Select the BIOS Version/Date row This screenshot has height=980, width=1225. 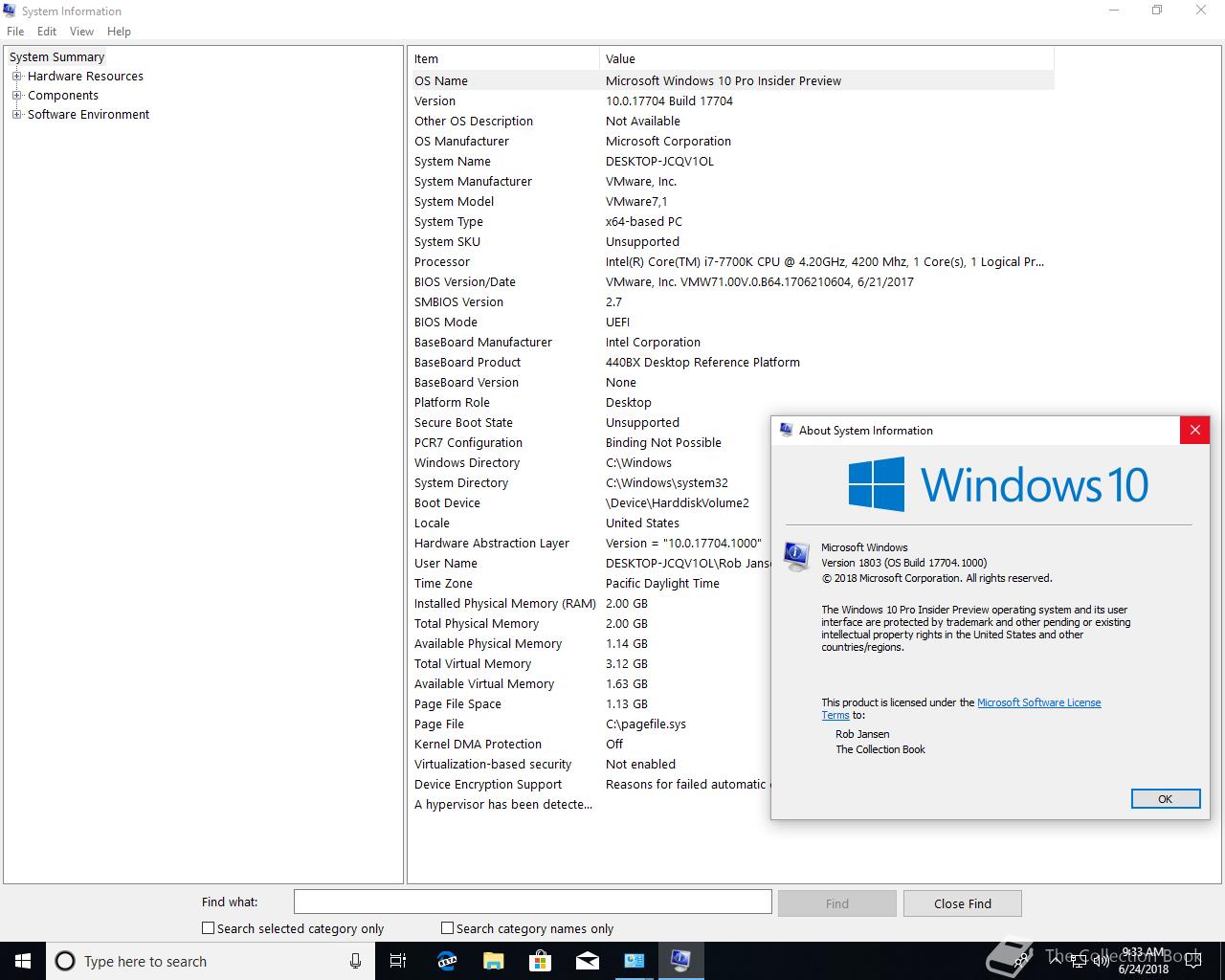[x=733, y=281]
